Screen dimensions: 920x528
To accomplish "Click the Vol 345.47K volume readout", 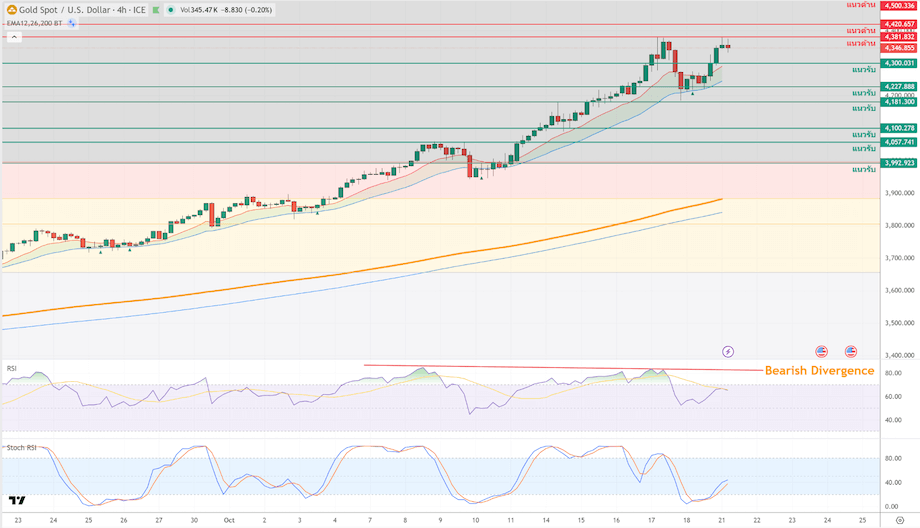I will coord(202,10).
